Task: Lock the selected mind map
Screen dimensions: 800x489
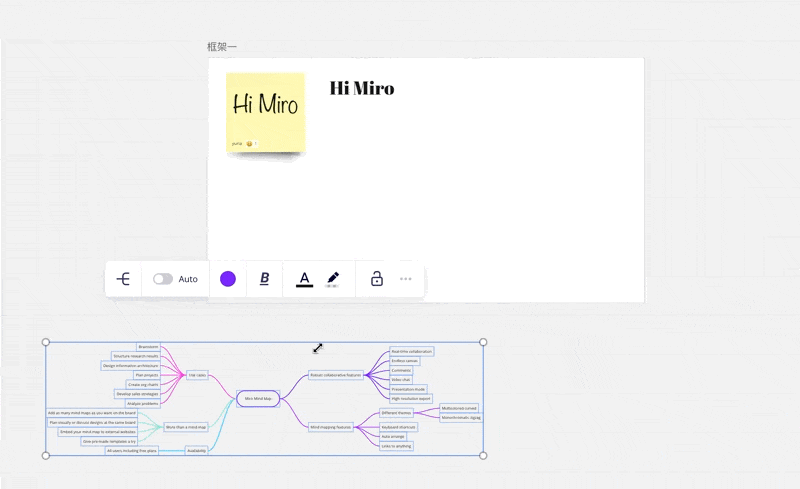Action: 377,279
